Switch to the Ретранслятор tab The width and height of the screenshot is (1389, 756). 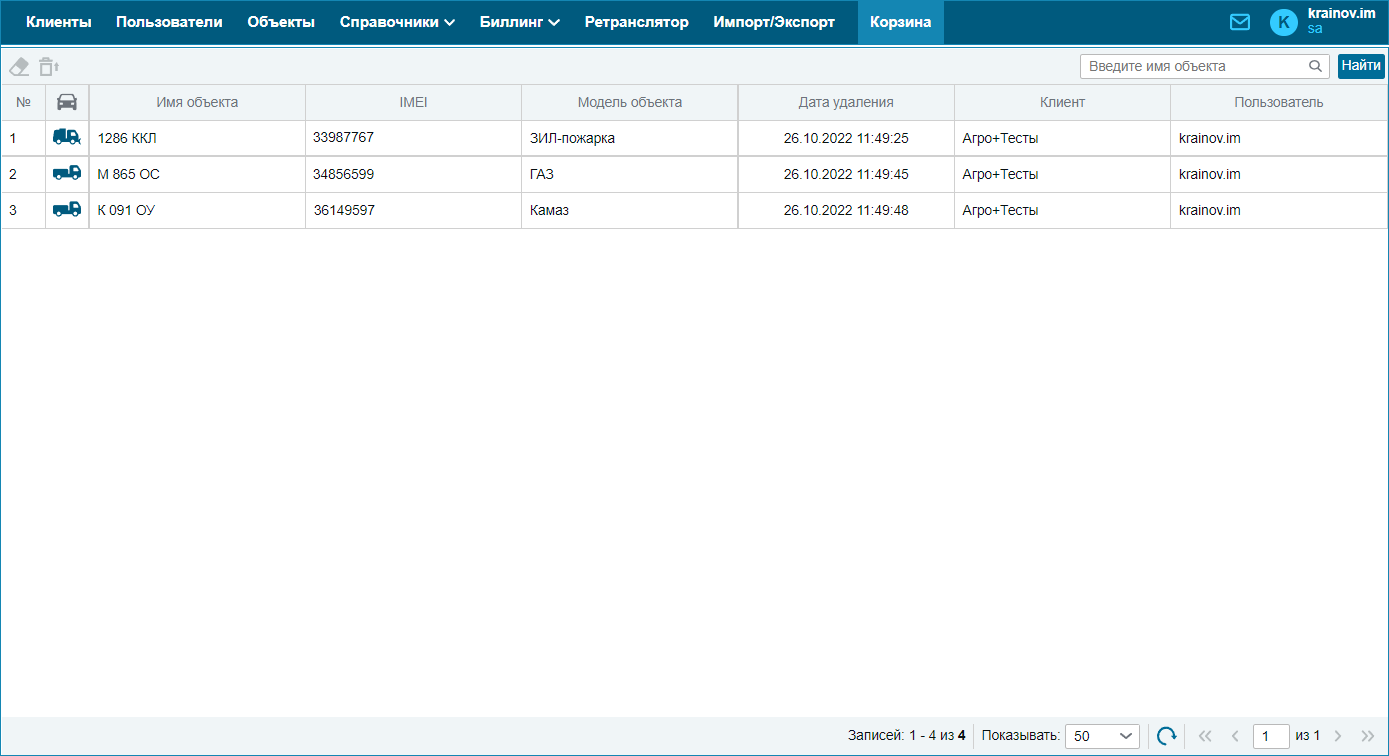pos(636,22)
